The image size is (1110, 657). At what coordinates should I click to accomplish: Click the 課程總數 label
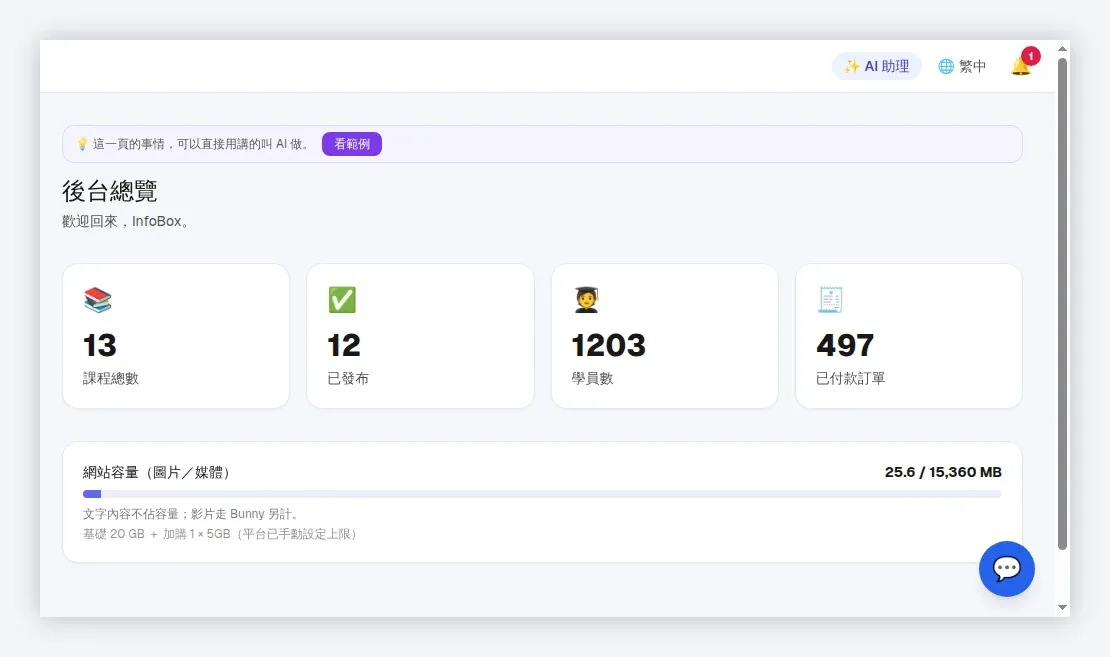(110, 378)
